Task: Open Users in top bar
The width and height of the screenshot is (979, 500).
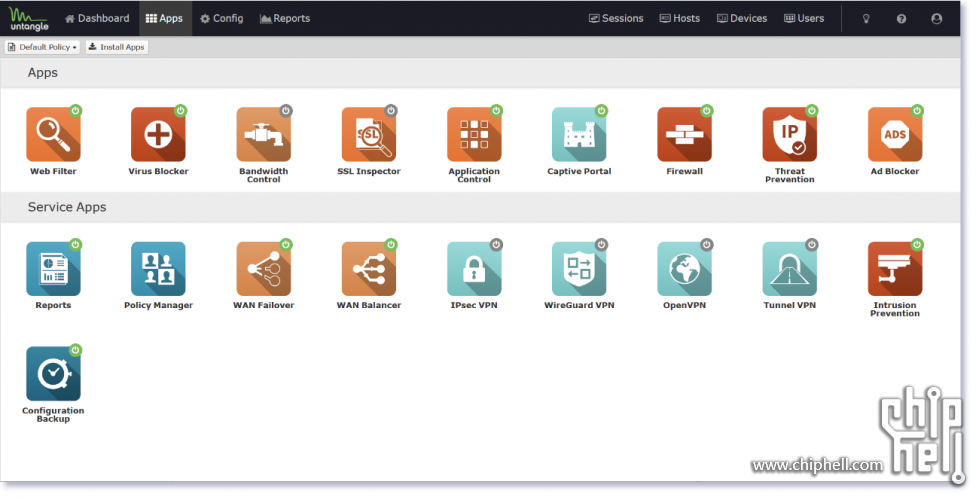Action: pos(804,19)
